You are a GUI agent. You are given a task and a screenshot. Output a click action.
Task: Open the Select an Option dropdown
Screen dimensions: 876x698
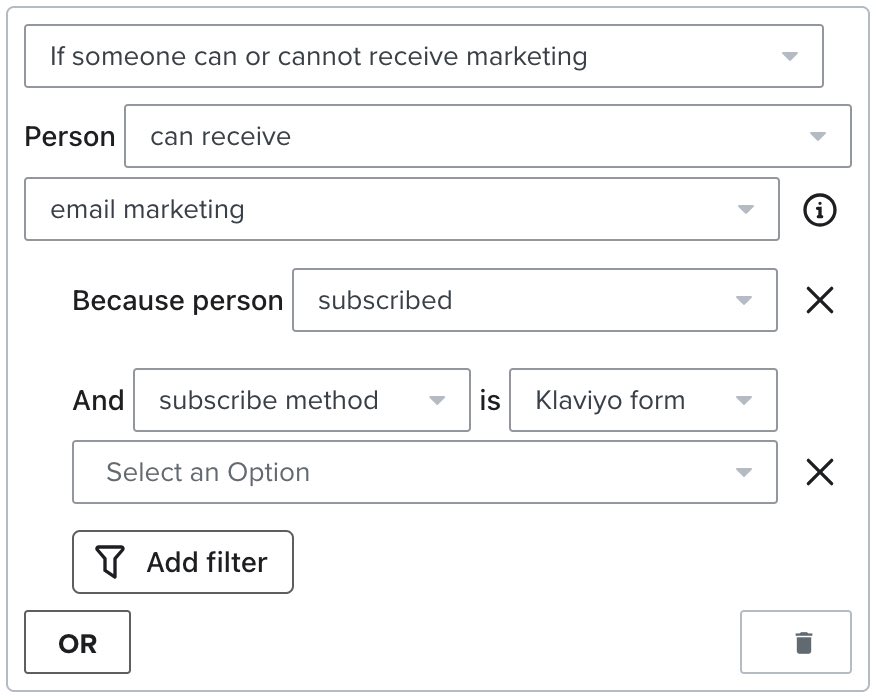[425, 471]
